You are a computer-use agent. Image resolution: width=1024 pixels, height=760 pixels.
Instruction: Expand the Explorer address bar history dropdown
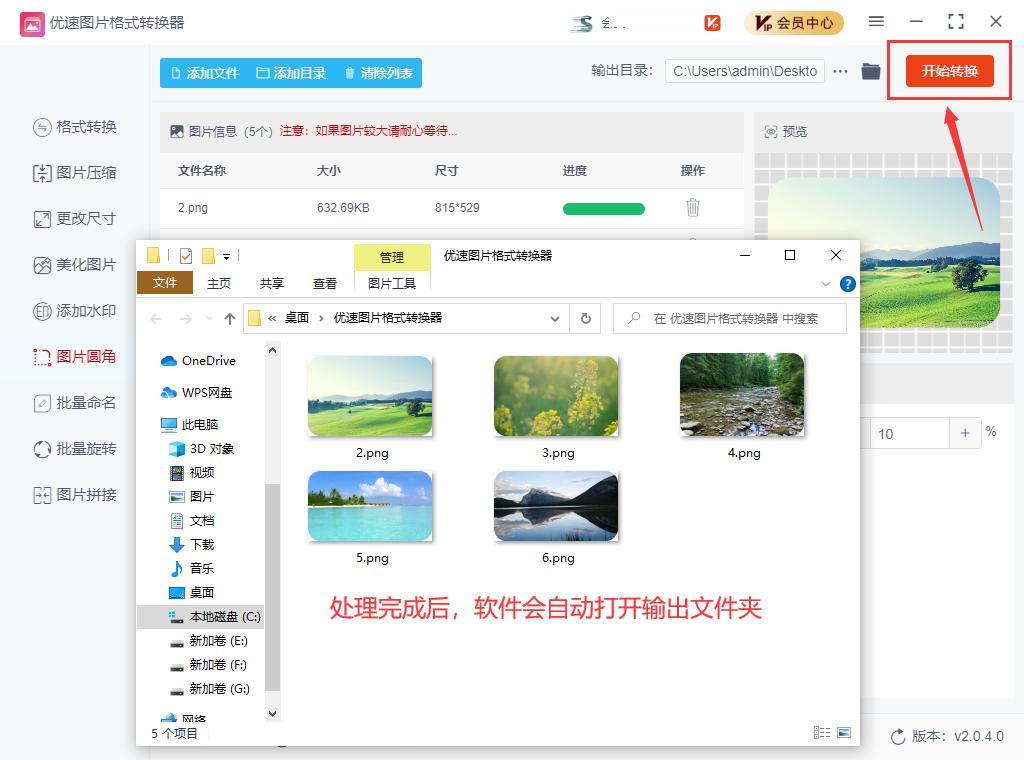555,319
